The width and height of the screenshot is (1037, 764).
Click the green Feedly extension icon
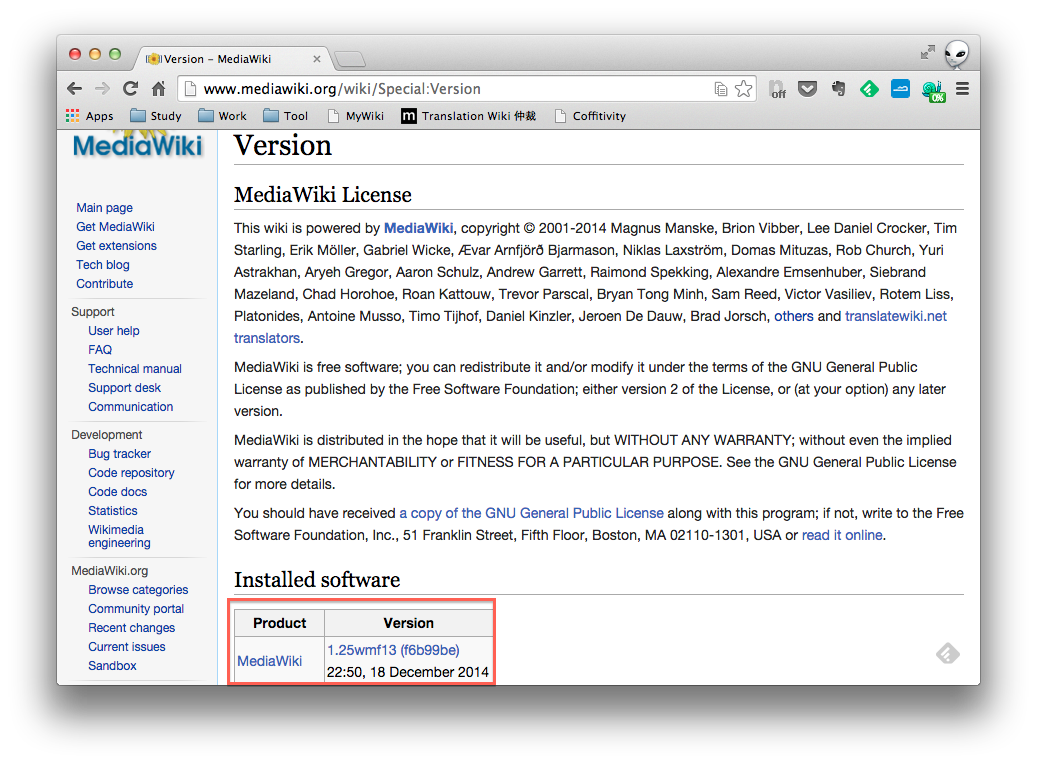pos(869,88)
